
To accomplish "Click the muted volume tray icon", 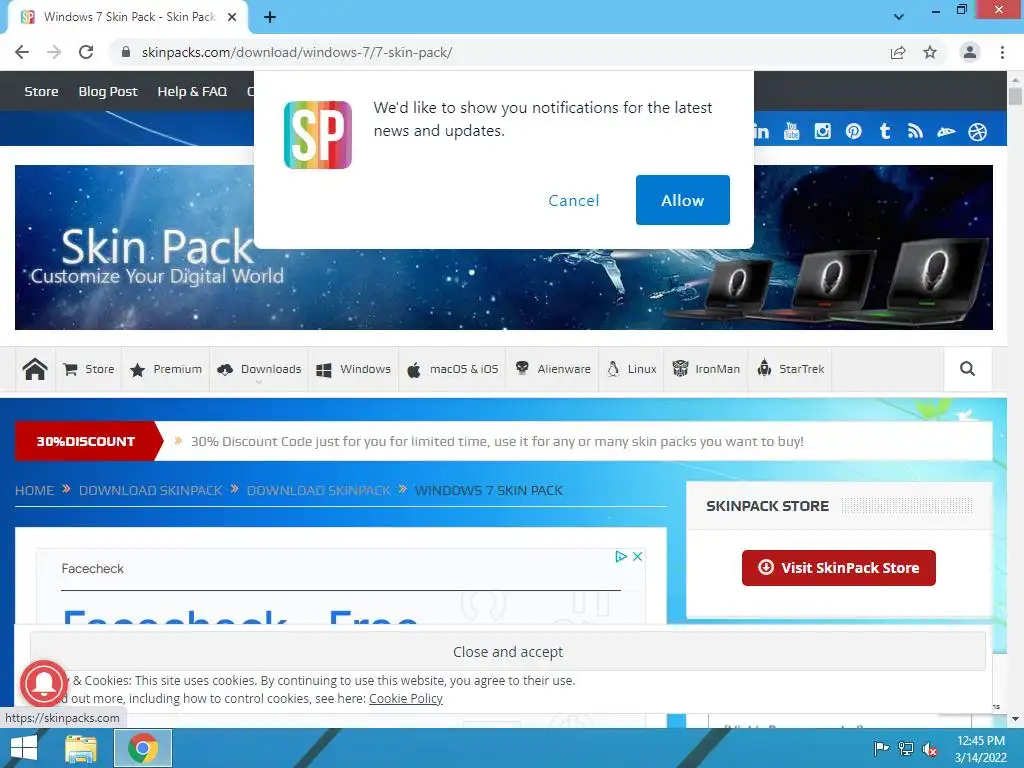I will tap(930, 748).
